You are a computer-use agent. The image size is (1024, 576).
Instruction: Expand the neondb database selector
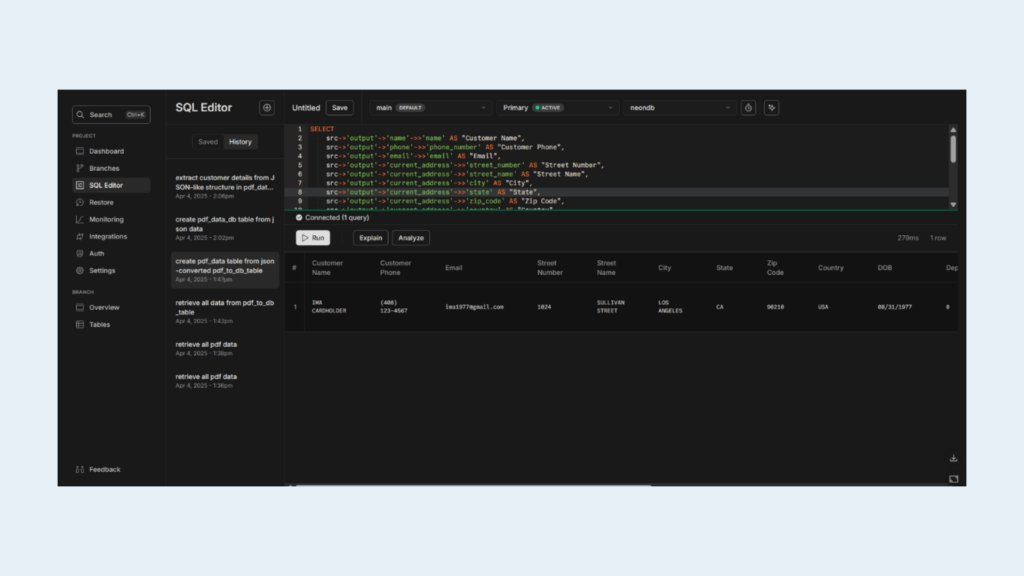(681, 108)
